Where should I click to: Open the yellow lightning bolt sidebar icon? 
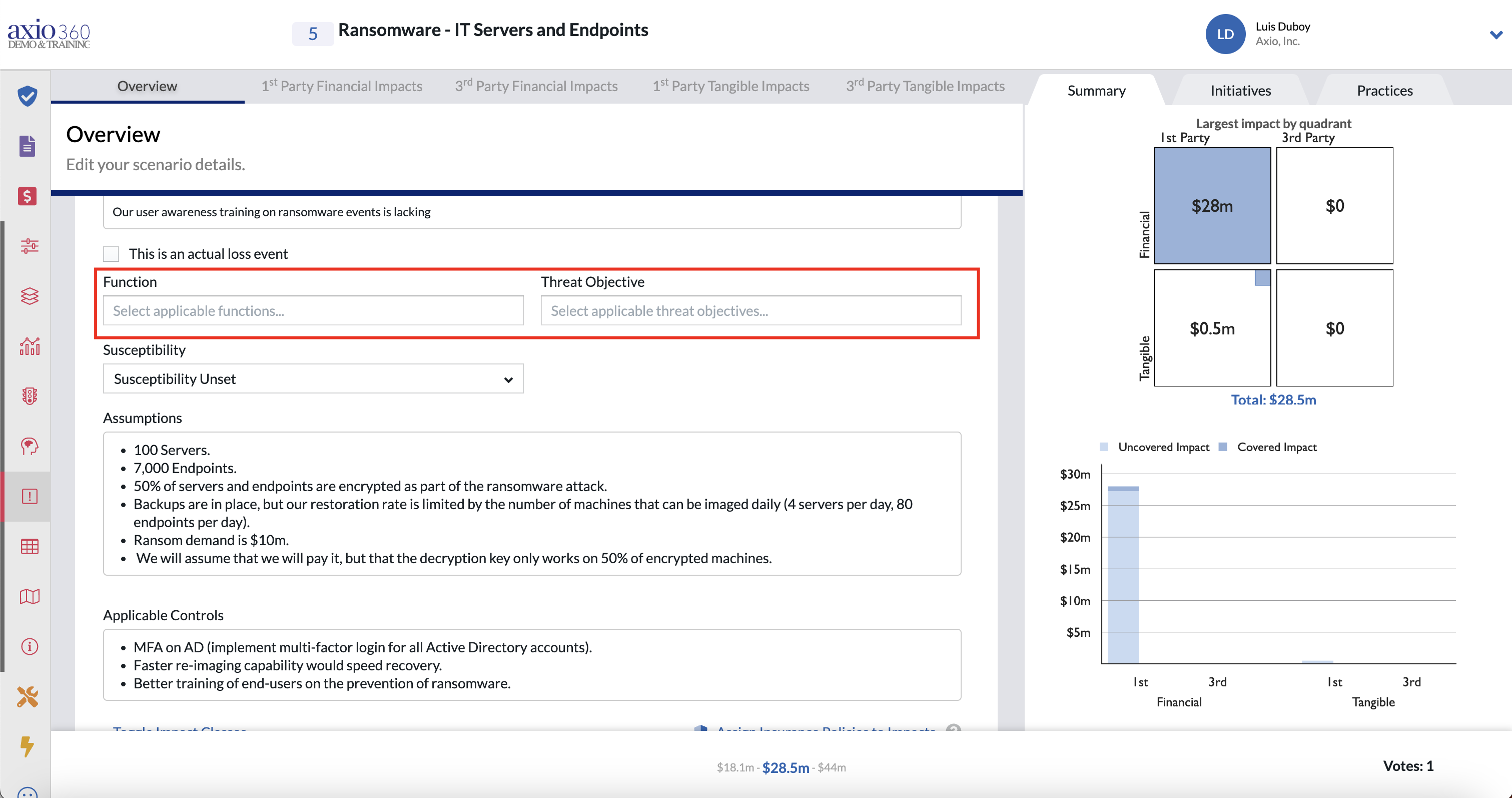27,746
